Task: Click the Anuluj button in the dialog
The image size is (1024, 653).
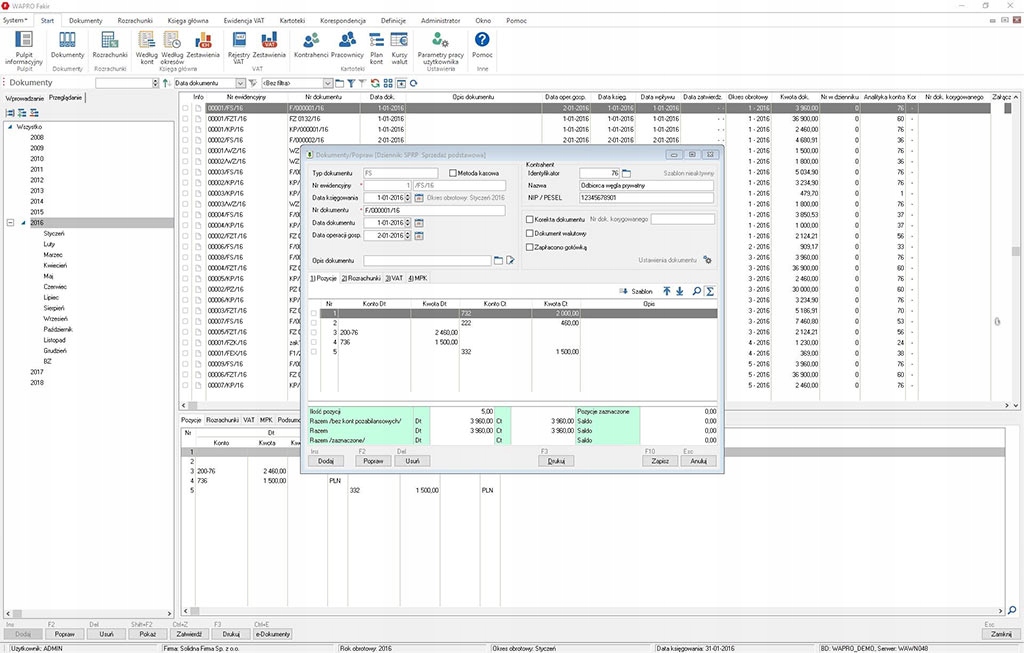Action: (x=697, y=461)
